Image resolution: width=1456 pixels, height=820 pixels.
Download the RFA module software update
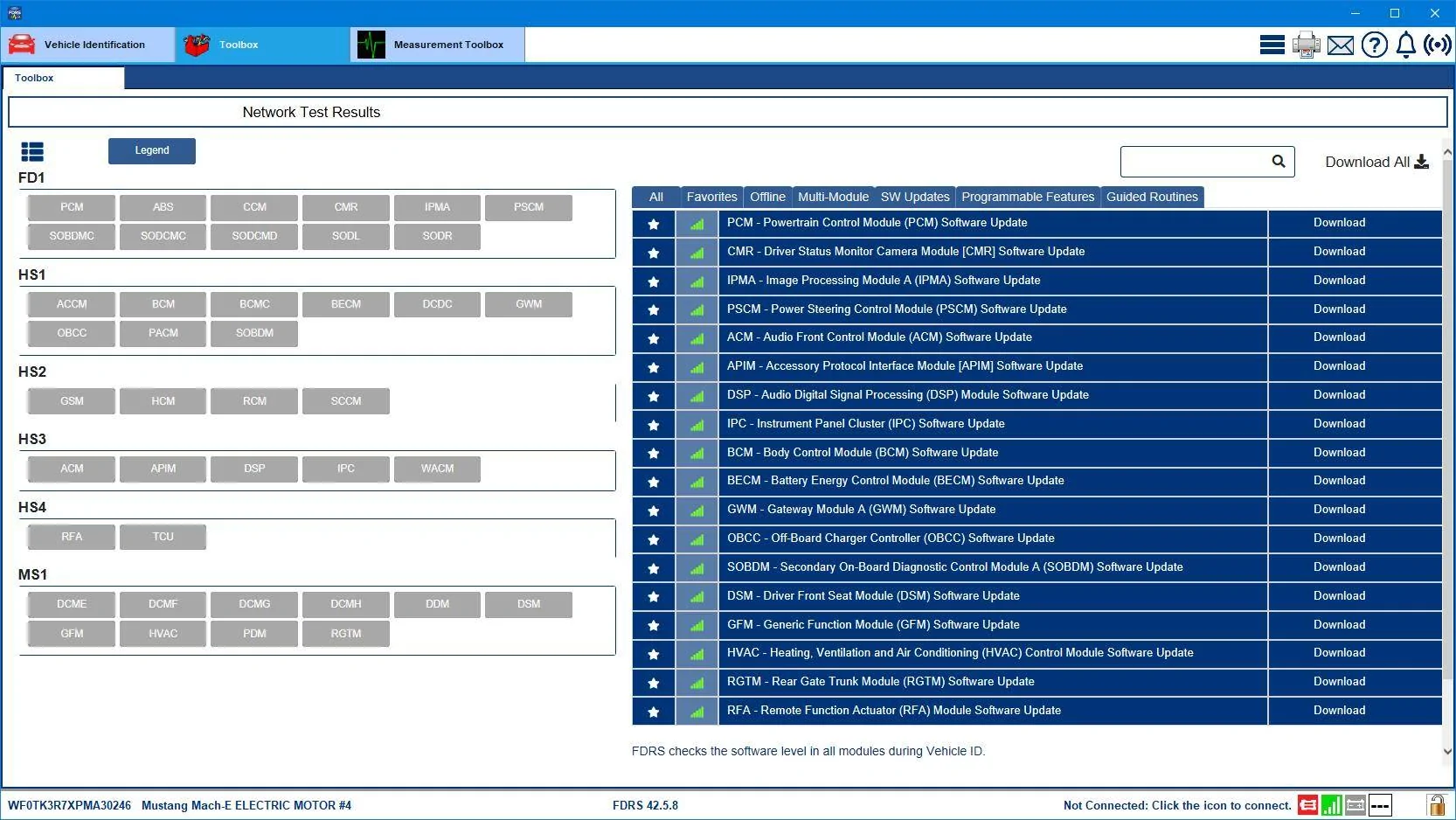point(1339,711)
